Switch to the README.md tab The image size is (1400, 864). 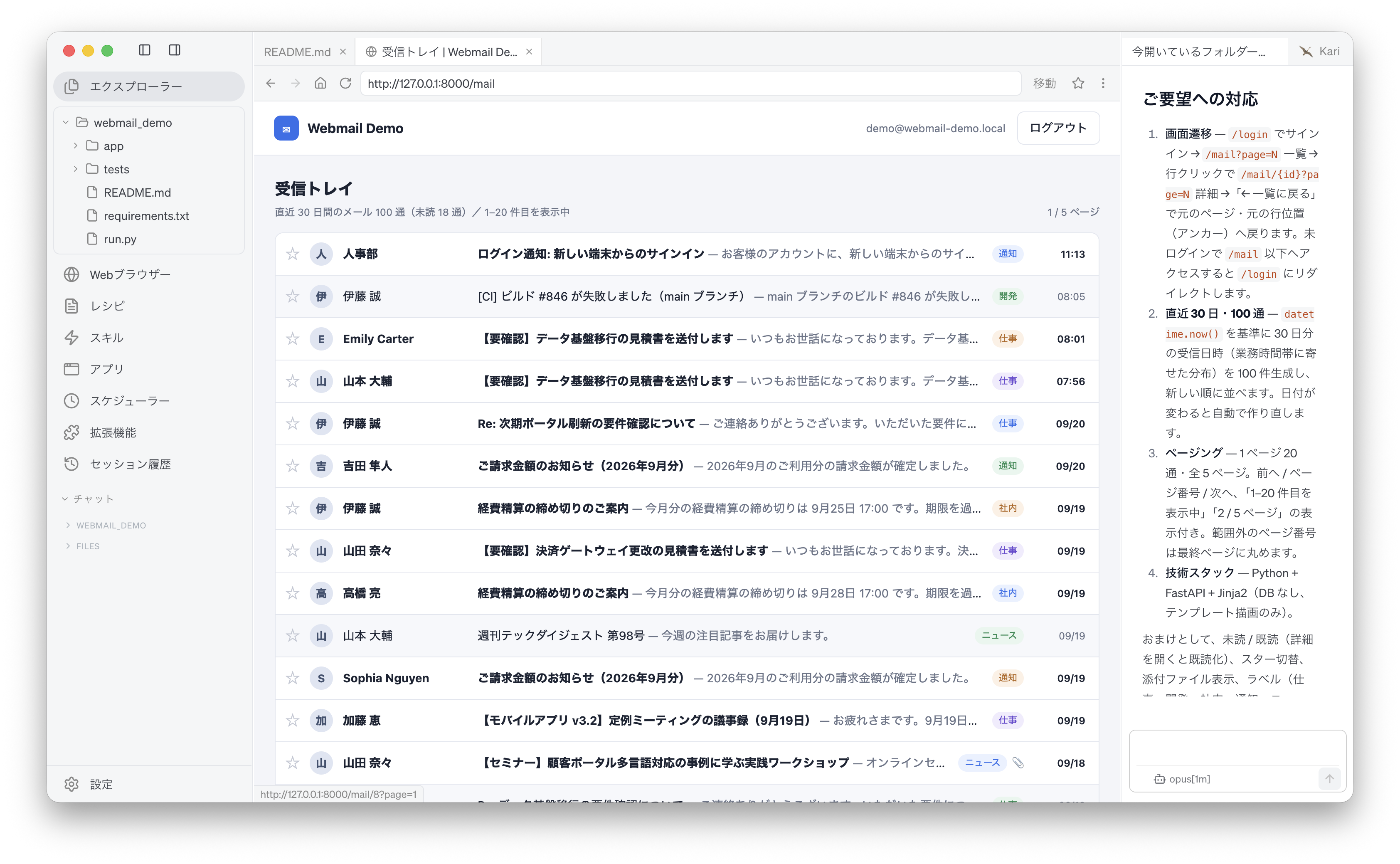pyautogui.click(x=297, y=52)
